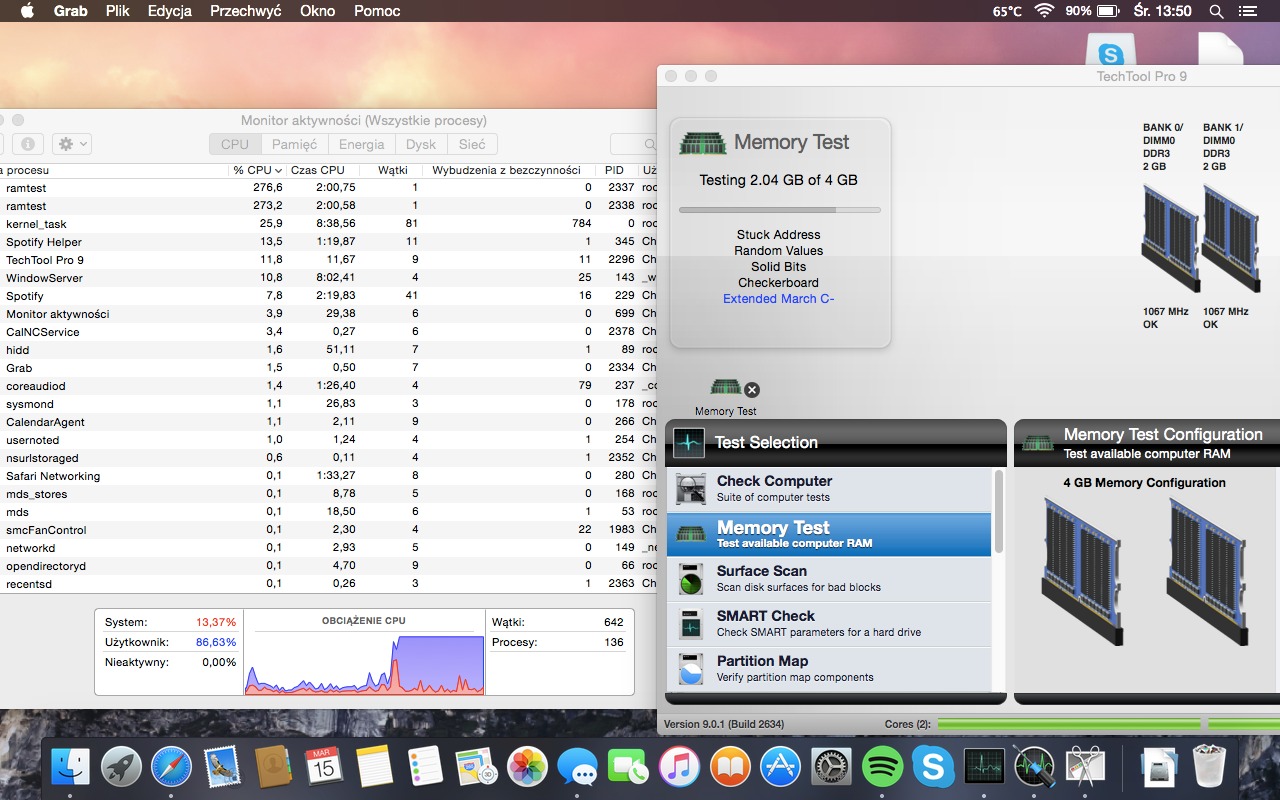The width and height of the screenshot is (1280, 800).
Task: Switch to the Dysk tab
Action: click(x=421, y=144)
